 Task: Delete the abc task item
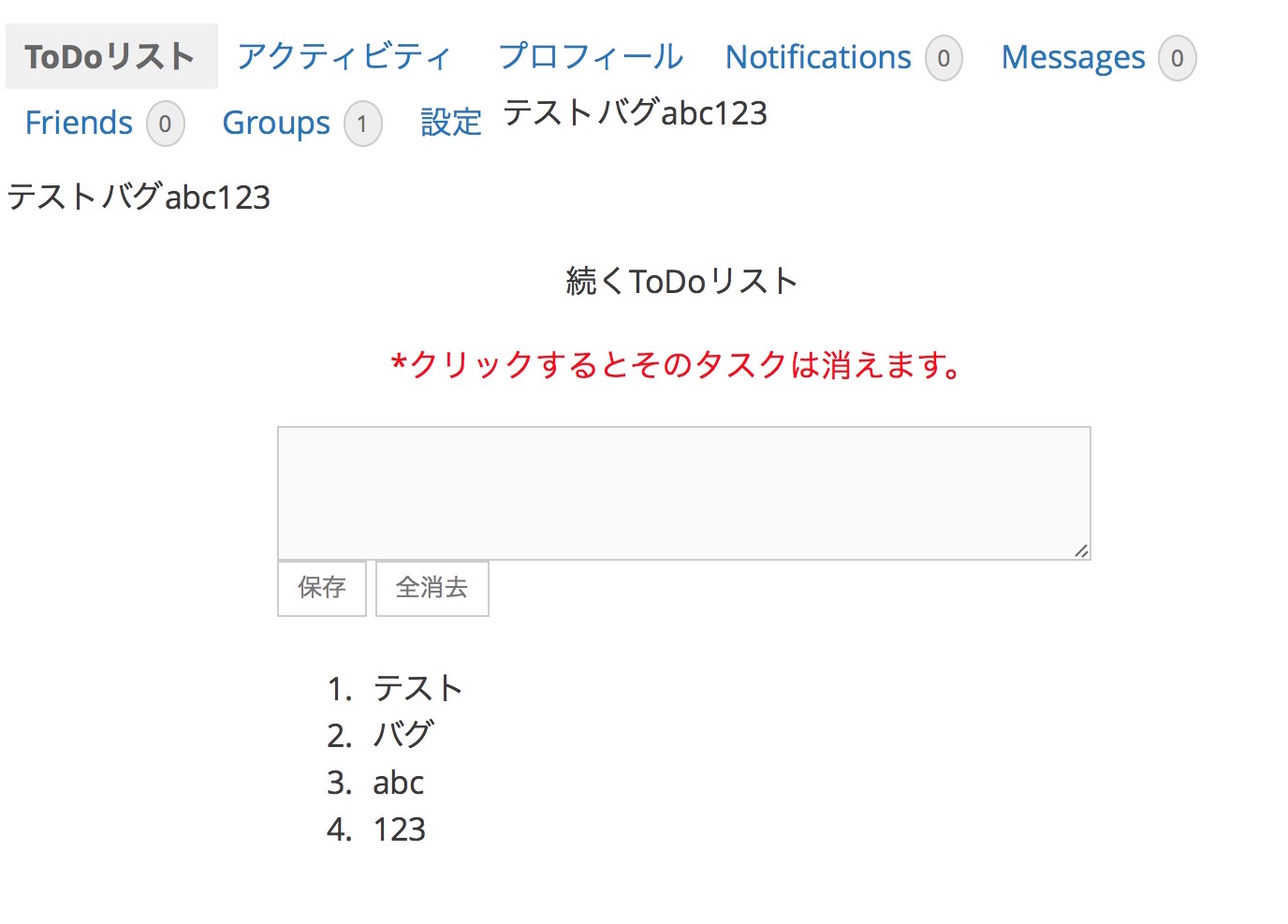[x=399, y=783]
